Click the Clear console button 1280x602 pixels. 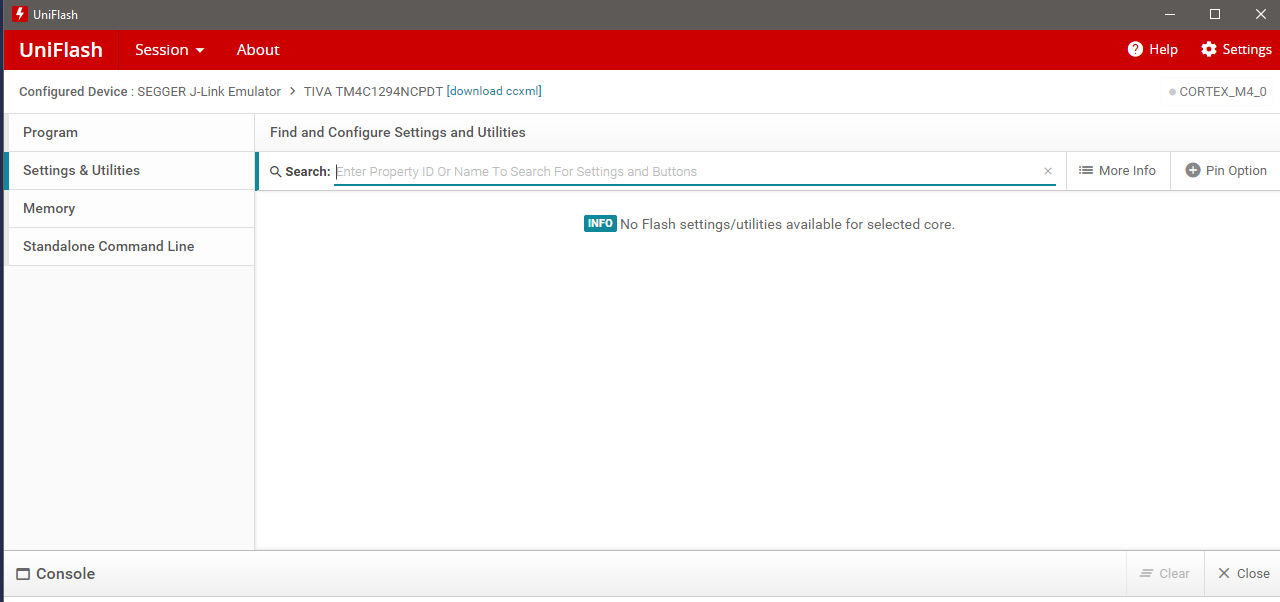pyautogui.click(x=1165, y=574)
